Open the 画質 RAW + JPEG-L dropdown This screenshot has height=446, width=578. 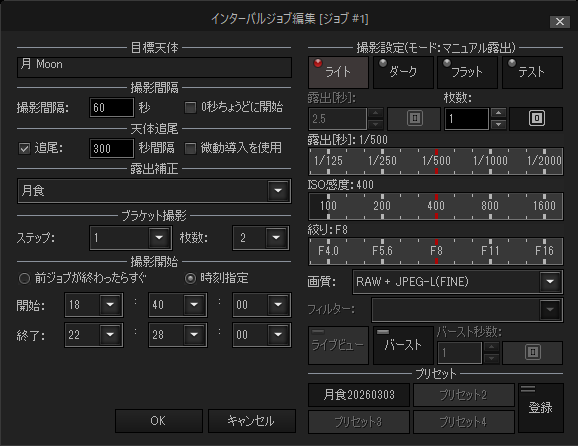click(550, 282)
